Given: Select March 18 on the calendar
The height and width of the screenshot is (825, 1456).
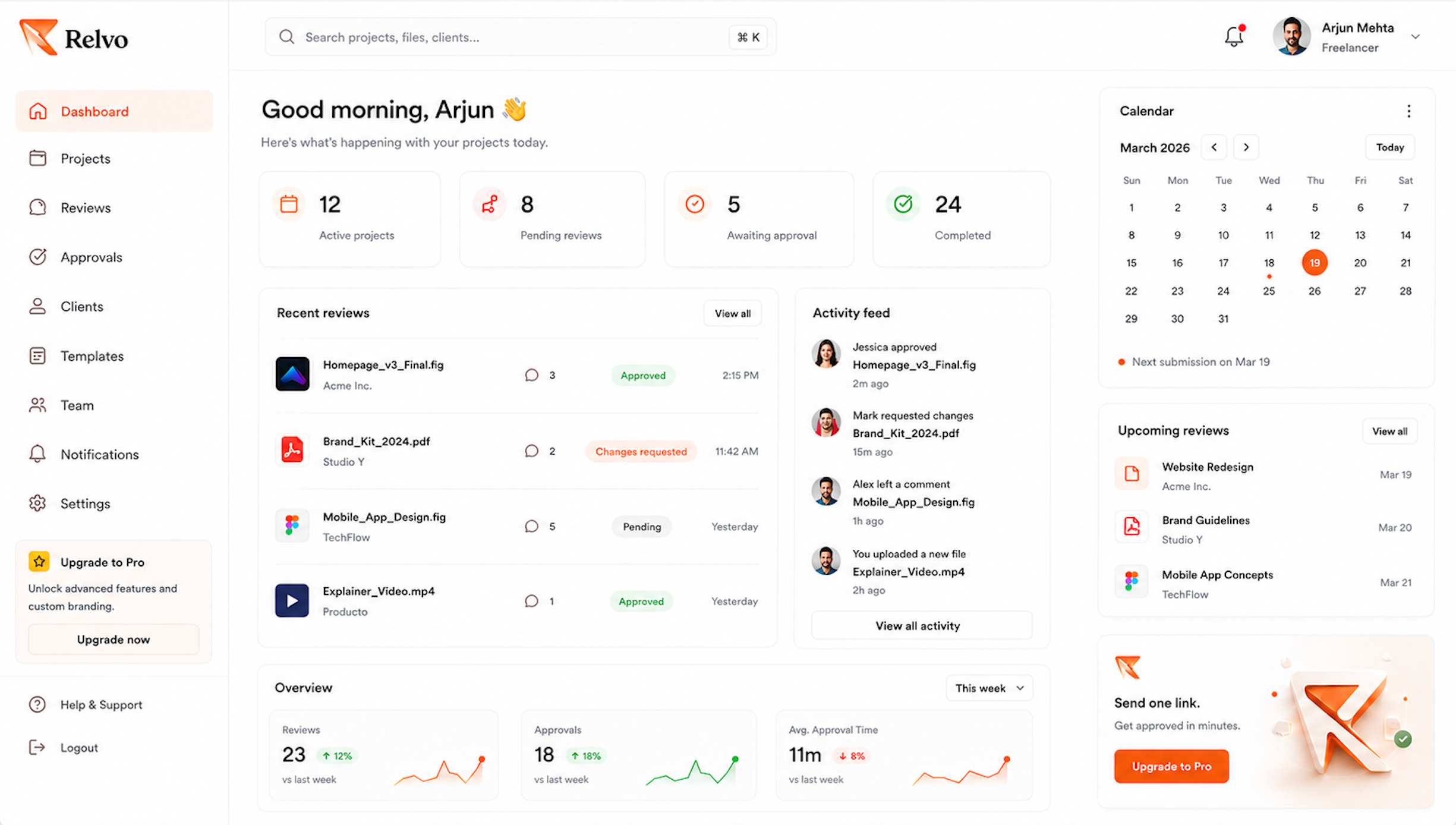Looking at the screenshot, I should coord(1269,263).
